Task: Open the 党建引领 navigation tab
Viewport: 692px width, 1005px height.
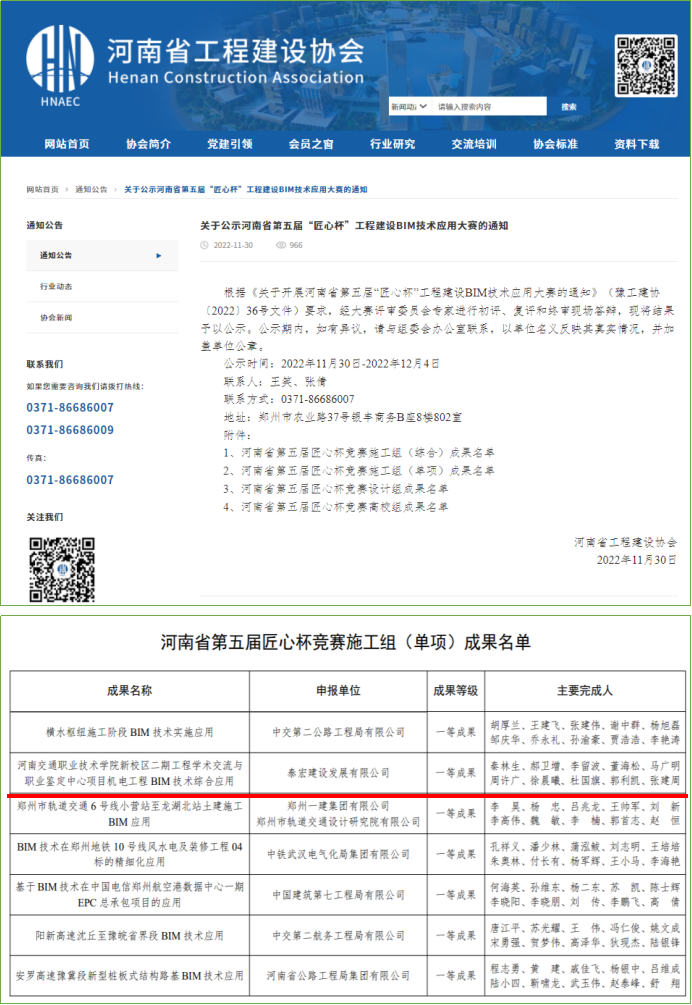Action: pos(229,144)
